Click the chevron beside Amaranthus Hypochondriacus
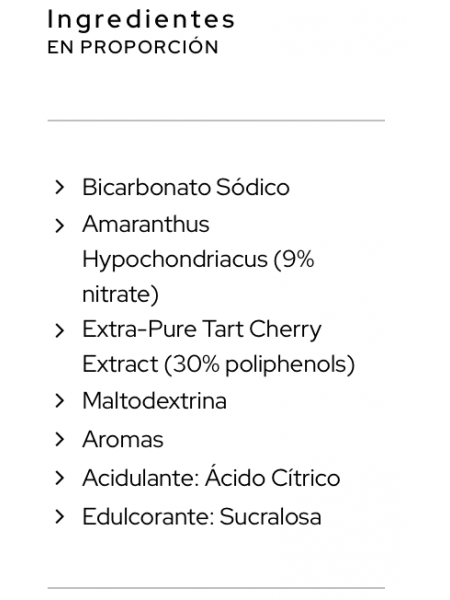This screenshot has height=600, width=450. click(59, 226)
